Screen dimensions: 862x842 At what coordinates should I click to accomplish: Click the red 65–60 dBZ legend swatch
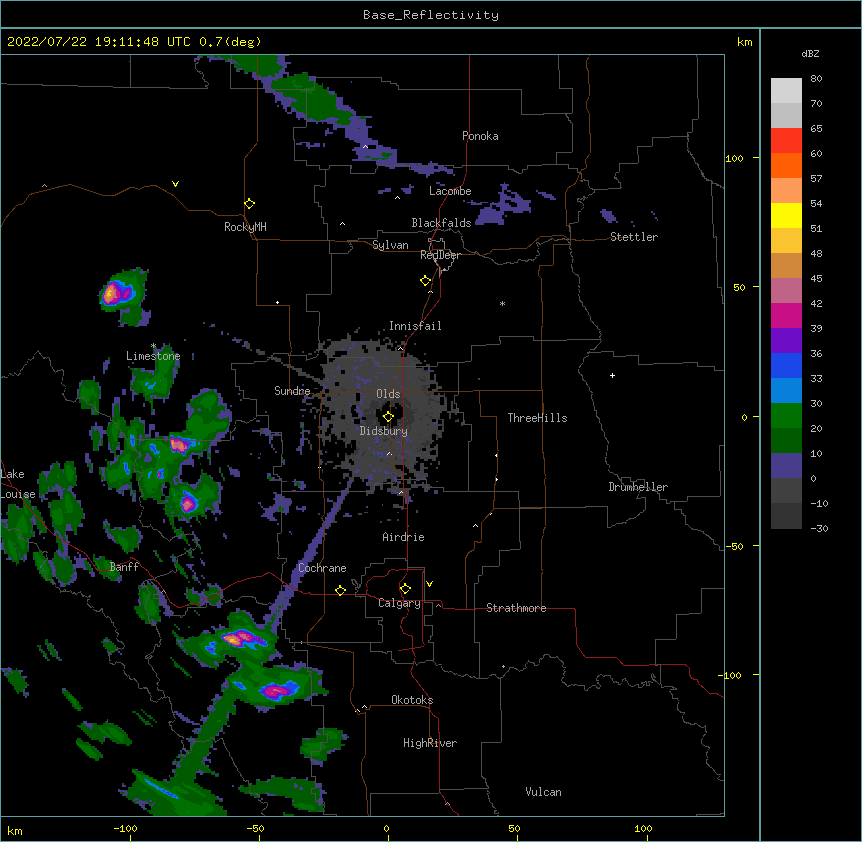coord(786,141)
